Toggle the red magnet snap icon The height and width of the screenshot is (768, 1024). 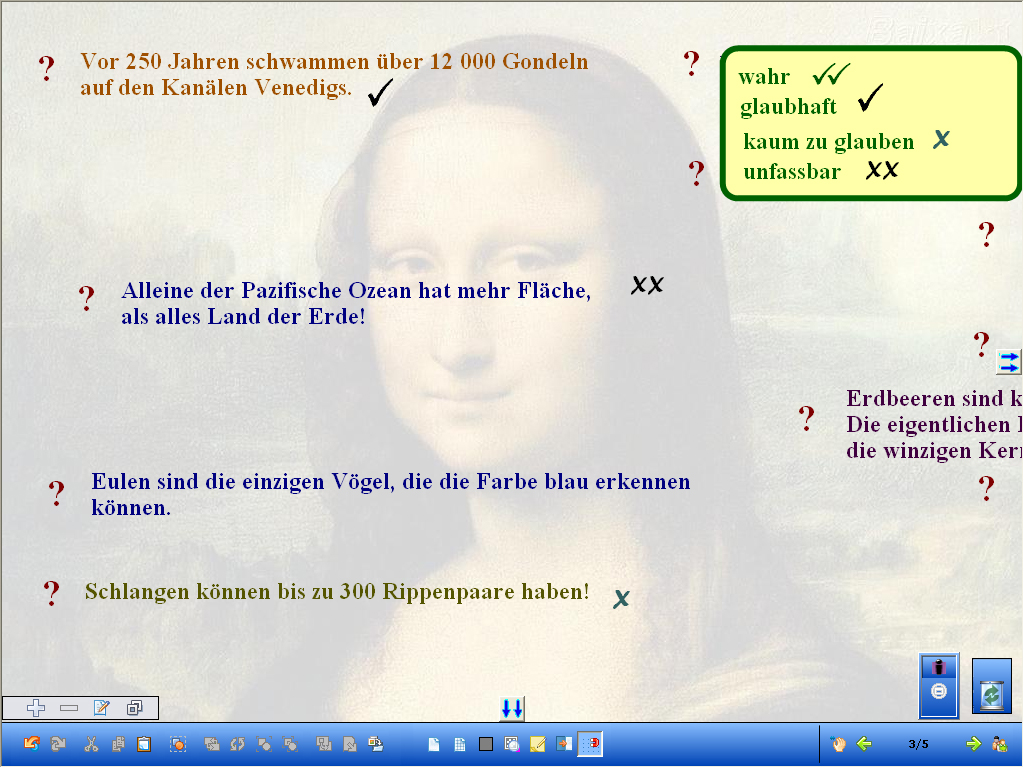pos(590,744)
